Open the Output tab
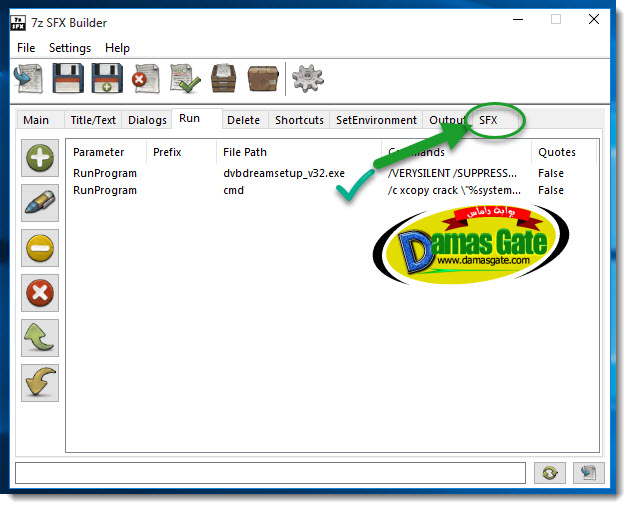The width and height of the screenshot is (631, 509). coord(447,120)
